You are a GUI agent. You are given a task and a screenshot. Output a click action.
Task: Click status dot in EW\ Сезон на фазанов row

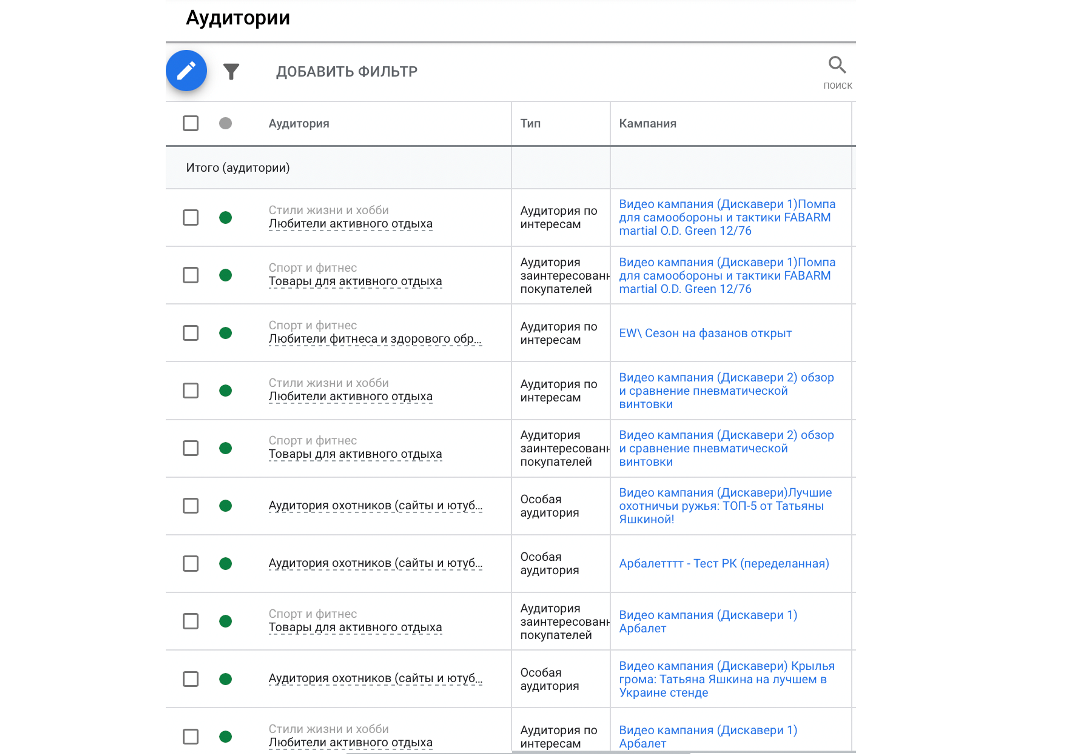click(226, 333)
